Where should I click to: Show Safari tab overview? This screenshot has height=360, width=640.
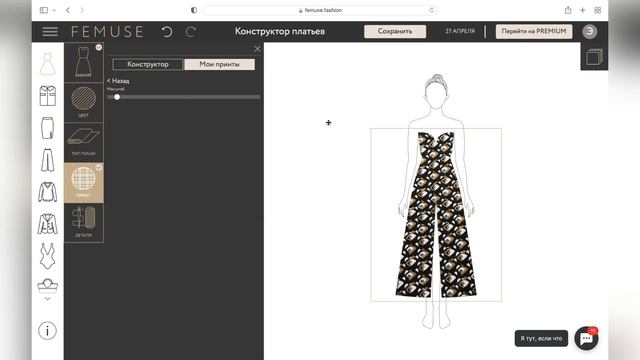(x=598, y=10)
